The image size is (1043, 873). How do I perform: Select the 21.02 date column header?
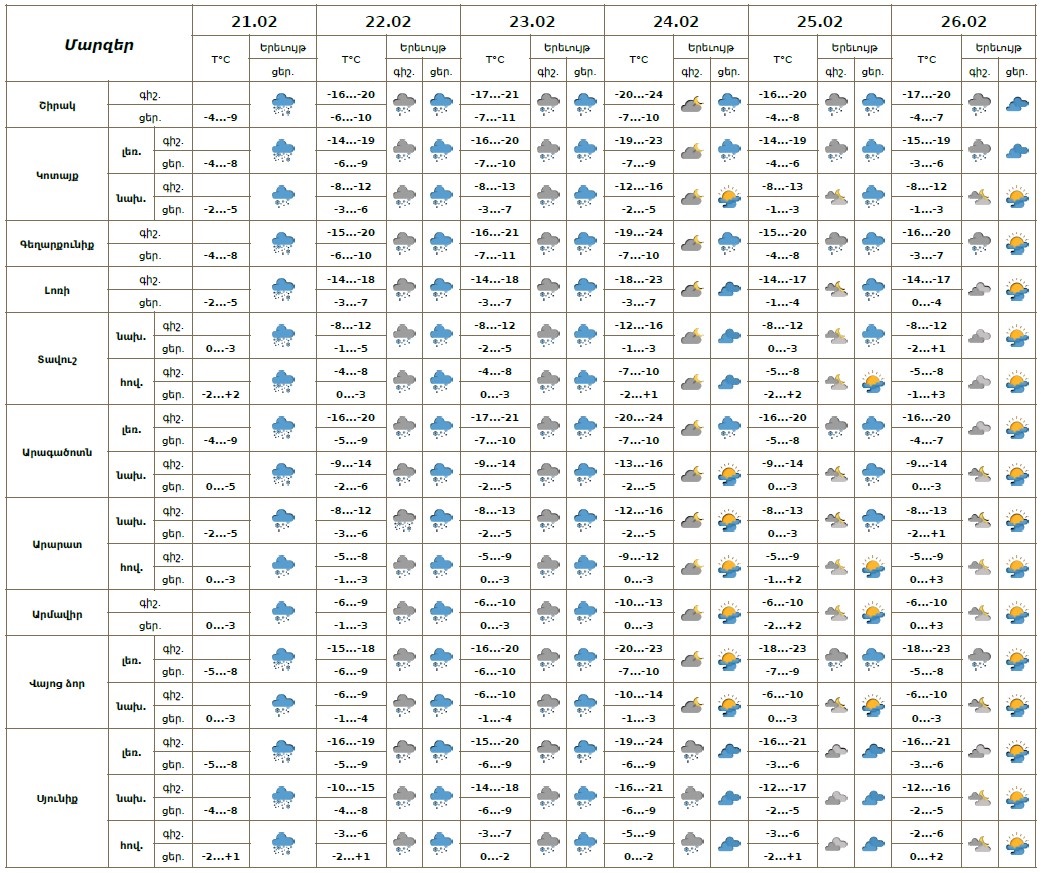pos(254,20)
